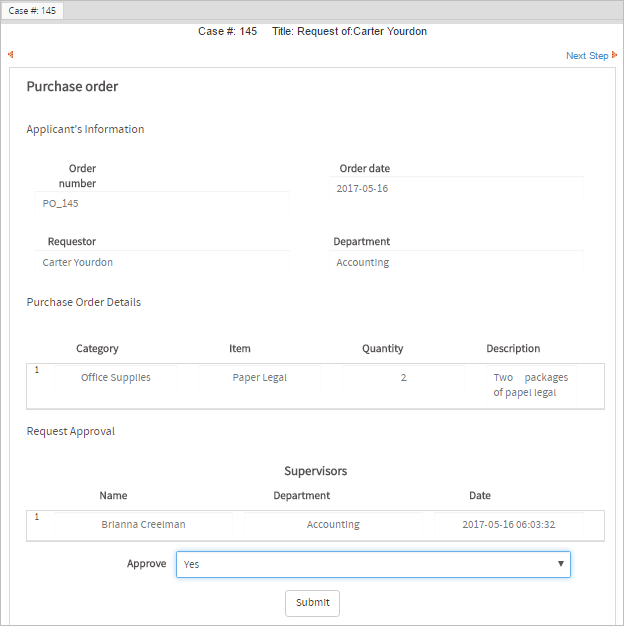Click the applicant's Department field Accounting
This screenshot has height=626, width=624.
pyautogui.click(x=456, y=262)
